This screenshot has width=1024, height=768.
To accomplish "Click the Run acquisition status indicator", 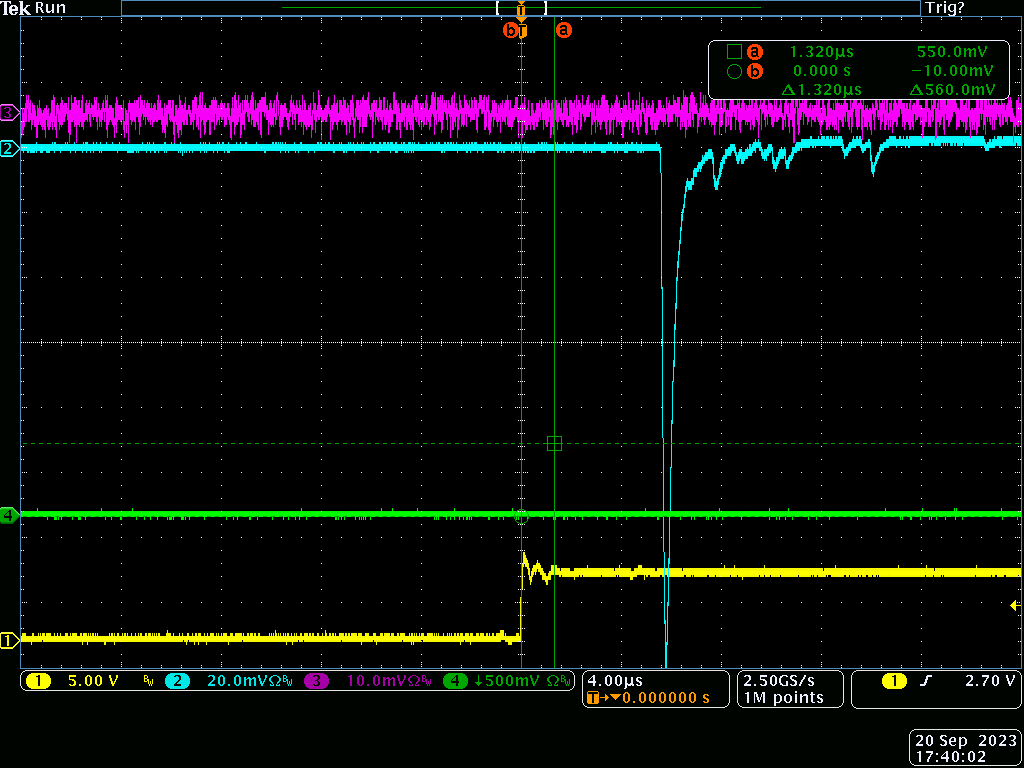I will [x=50, y=8].
